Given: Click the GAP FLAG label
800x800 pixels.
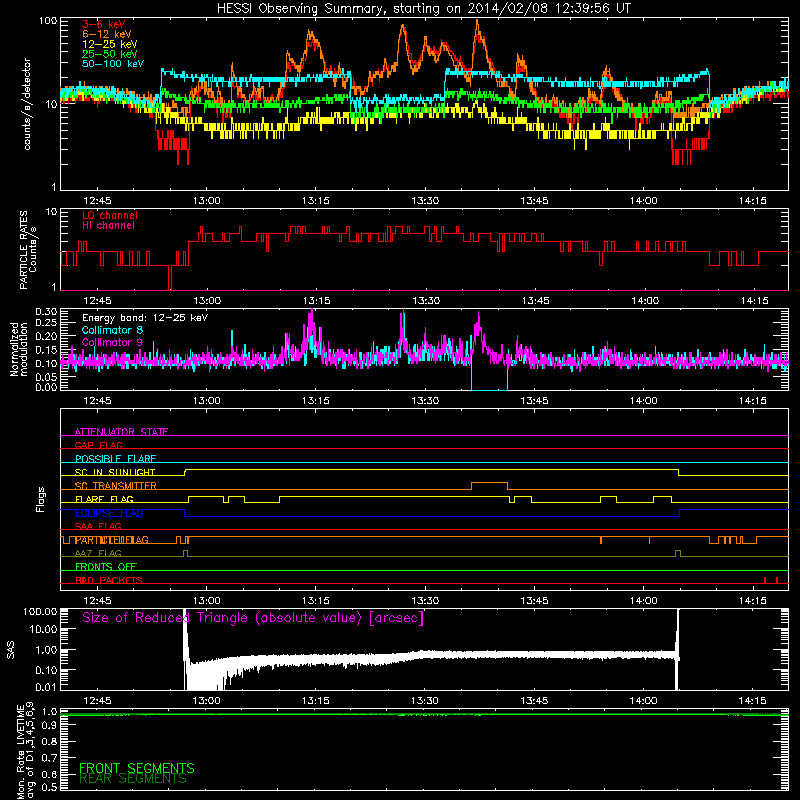Looking at the screenshot, I should pos(98,445).
